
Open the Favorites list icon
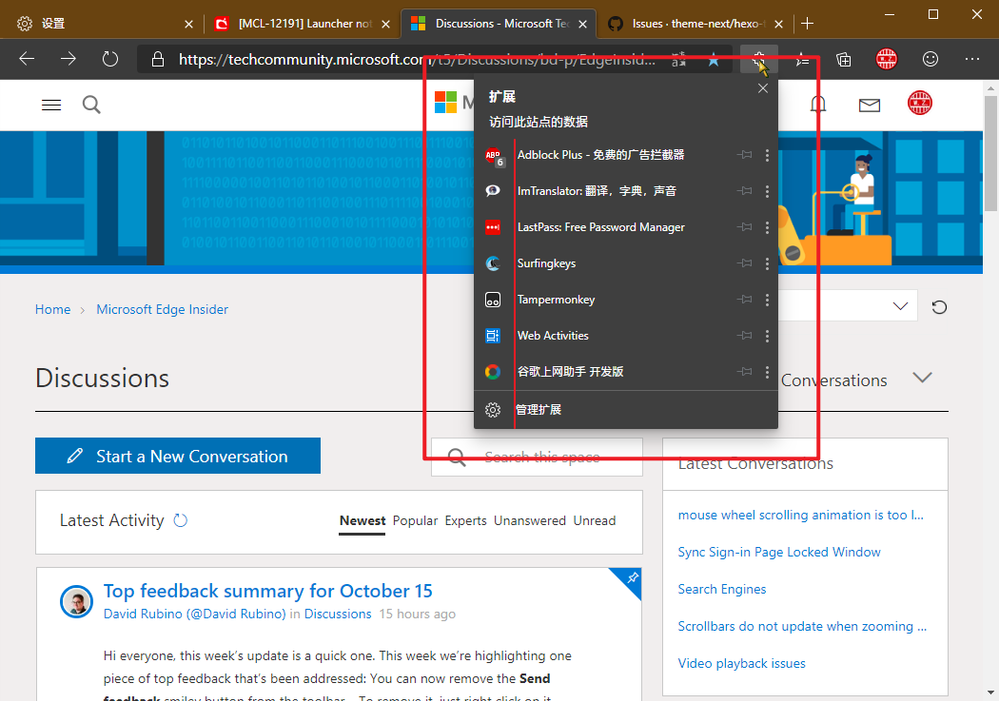802,60
